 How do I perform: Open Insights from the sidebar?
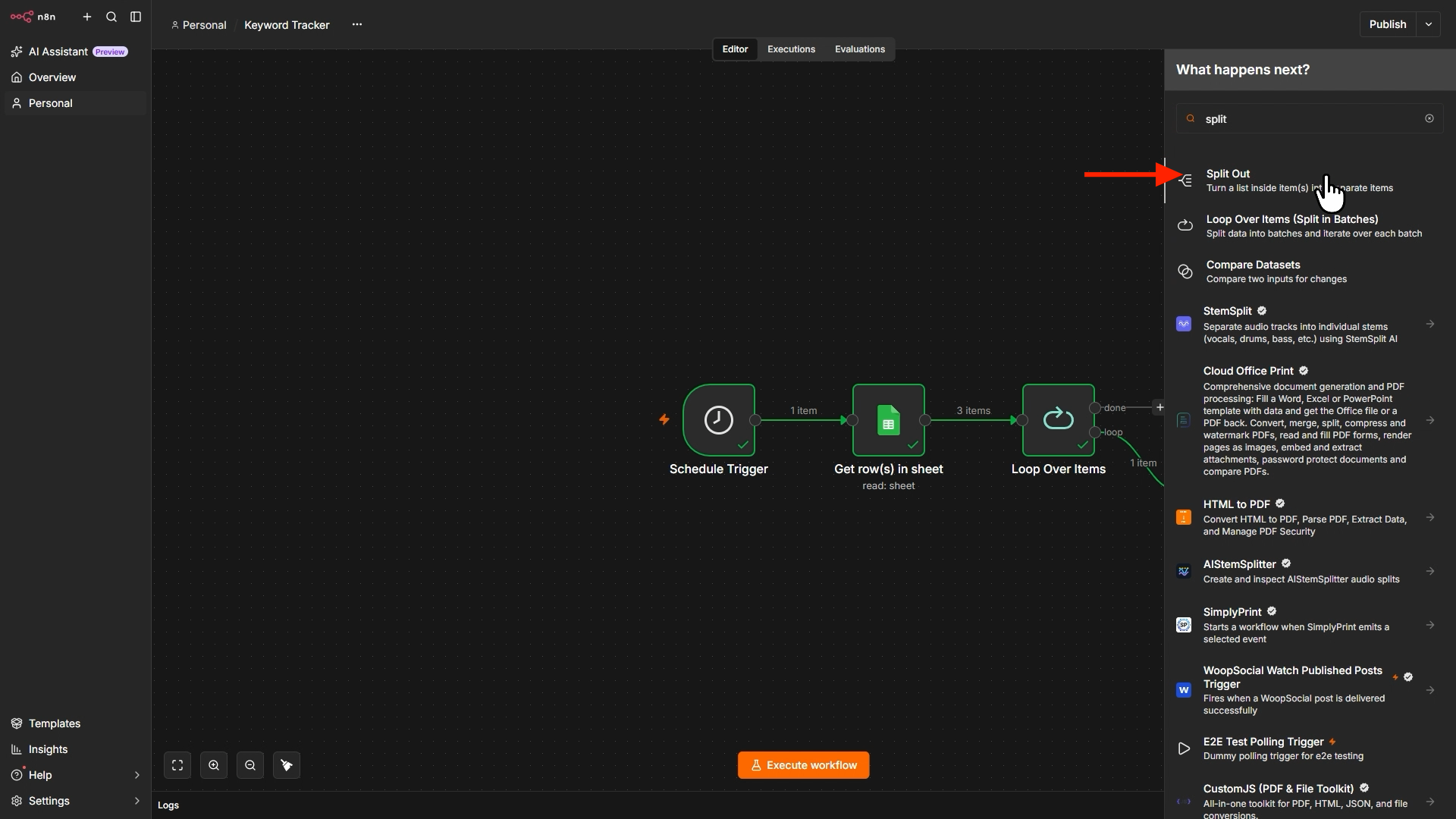(75, 749)
